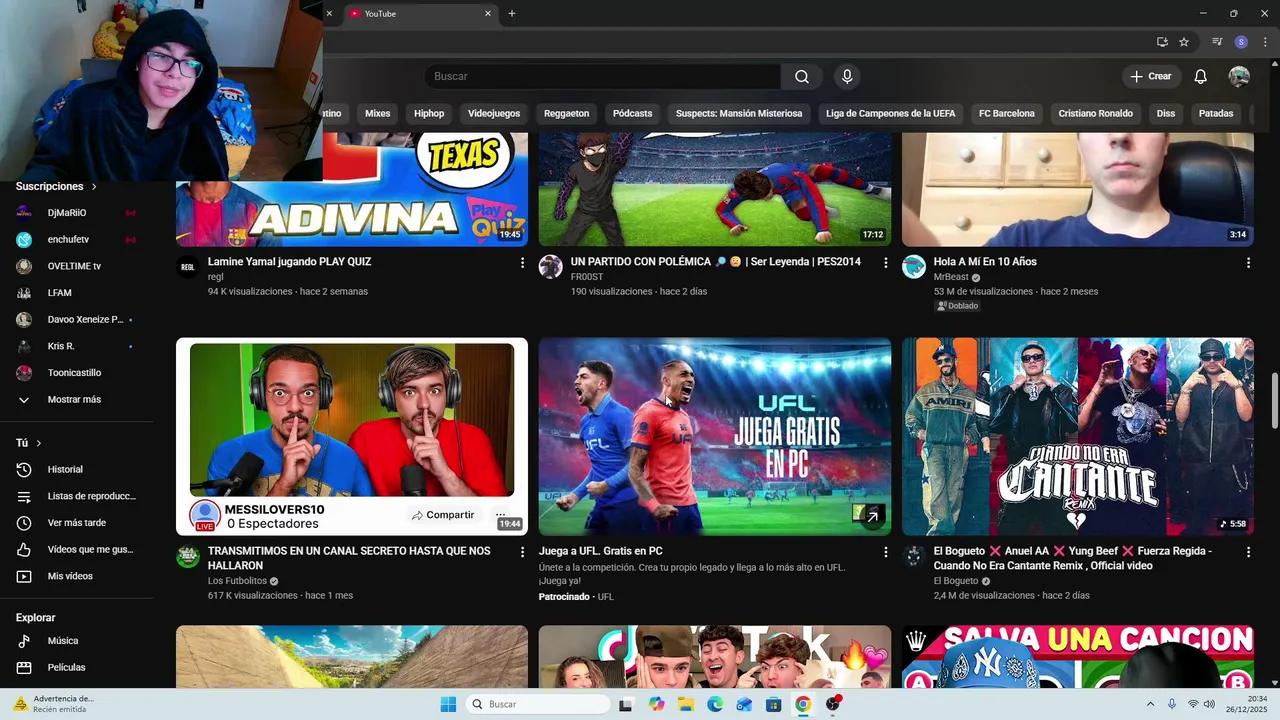The image size is (1280, 720).
Task: Open options for TRANSMITIMOS EN UN CANAL SECRETO video
Action: (x=522, y=552)
